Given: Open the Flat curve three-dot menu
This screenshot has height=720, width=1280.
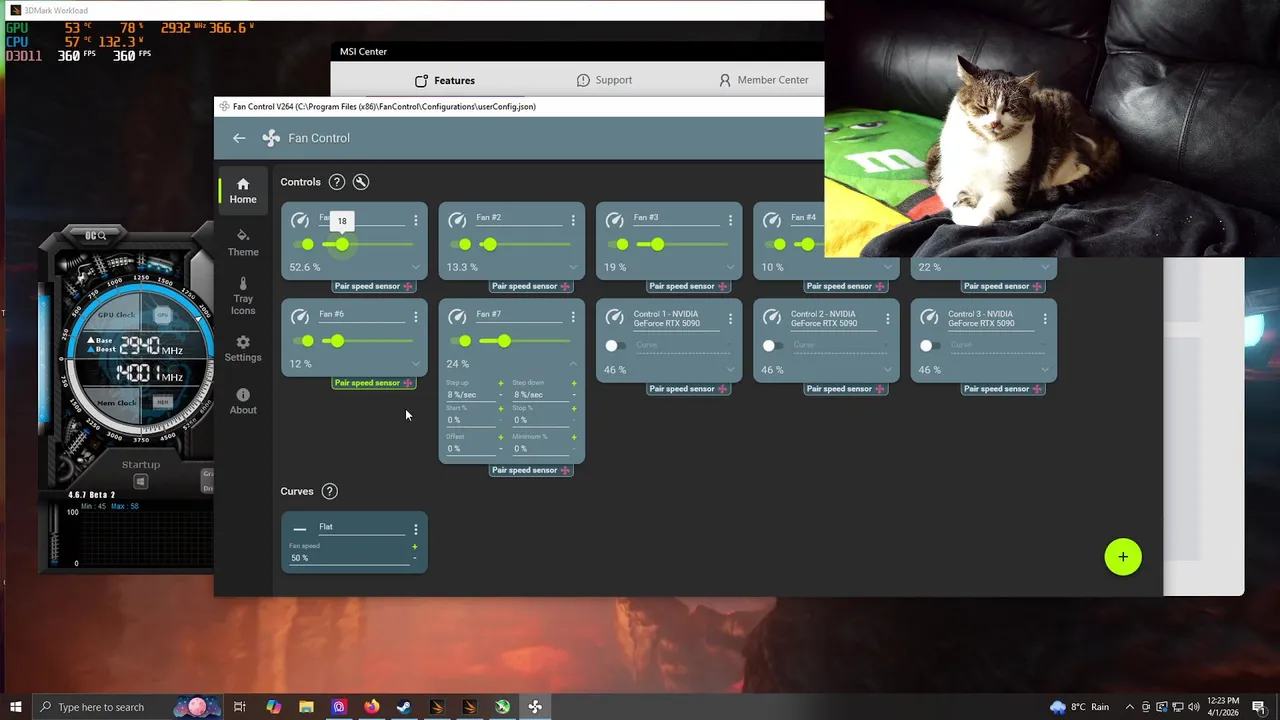Looking at the screenshot, I should tap(416, 529).
